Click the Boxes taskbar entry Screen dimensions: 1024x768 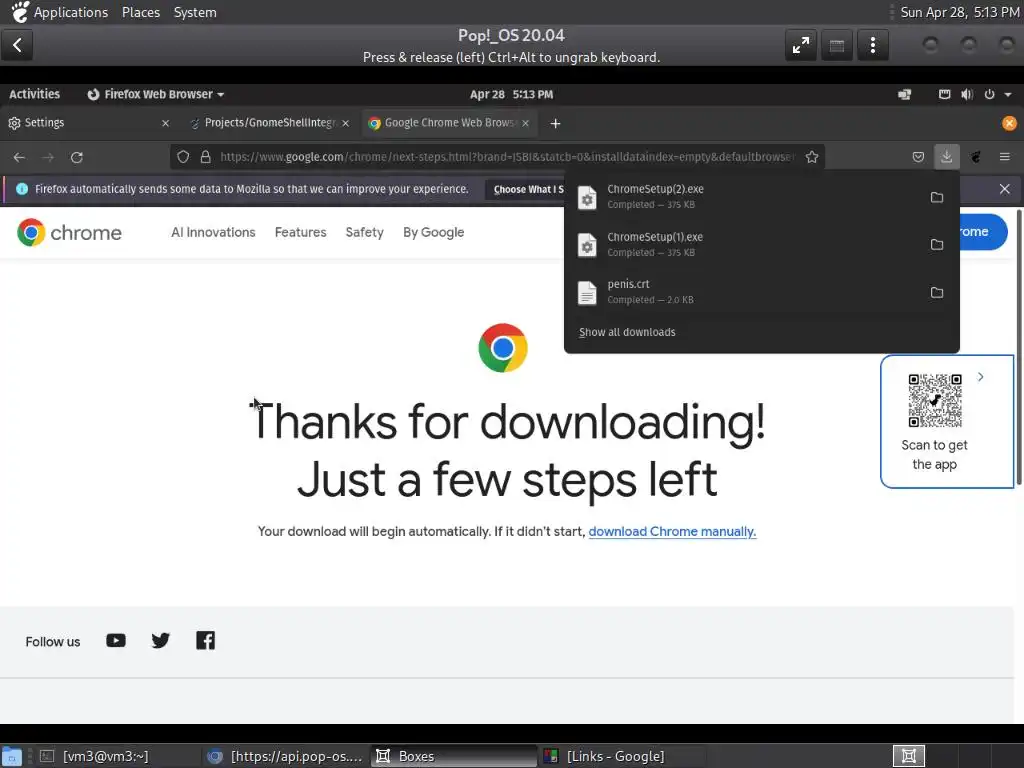tap(455, 756)
